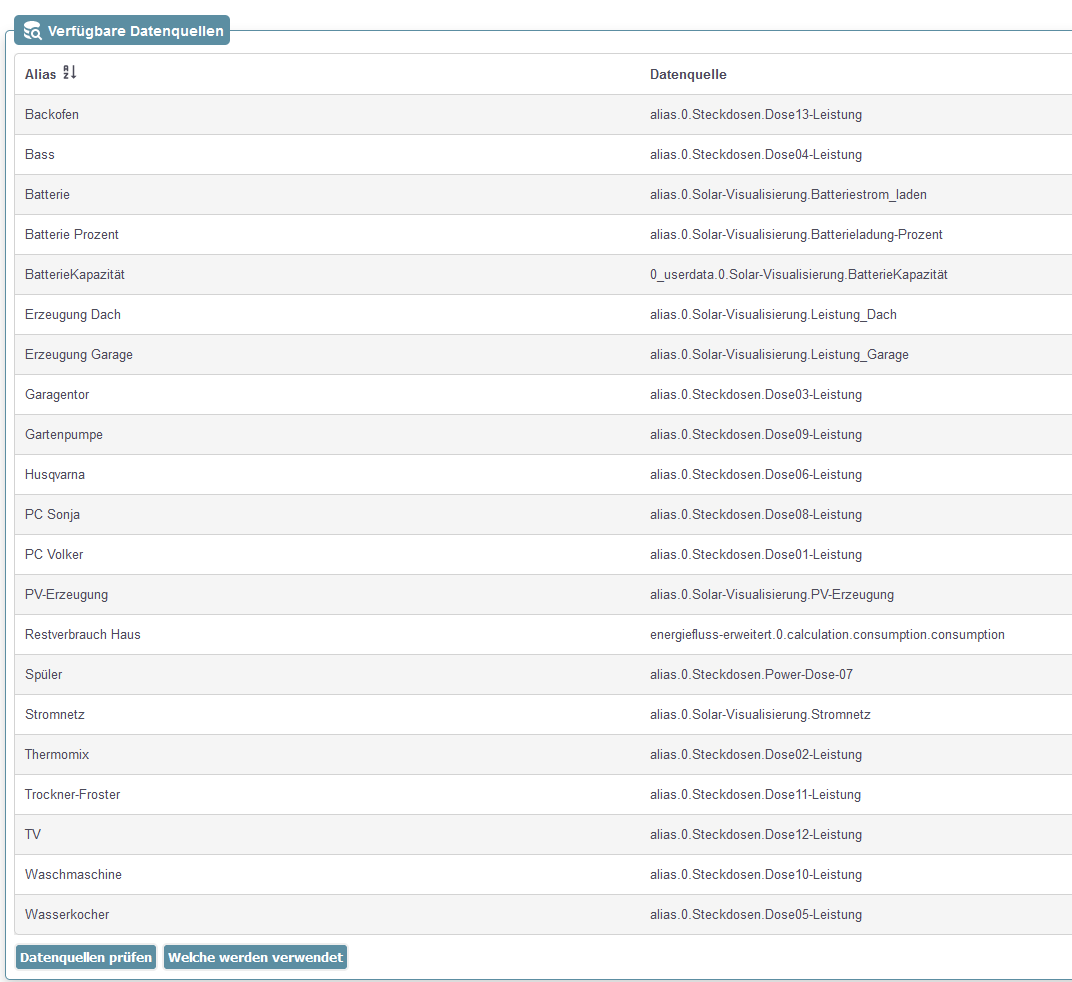1072x982 pixels.
Task: Click the Dose11-Leistung data source entry
Action: click(755, 795)
